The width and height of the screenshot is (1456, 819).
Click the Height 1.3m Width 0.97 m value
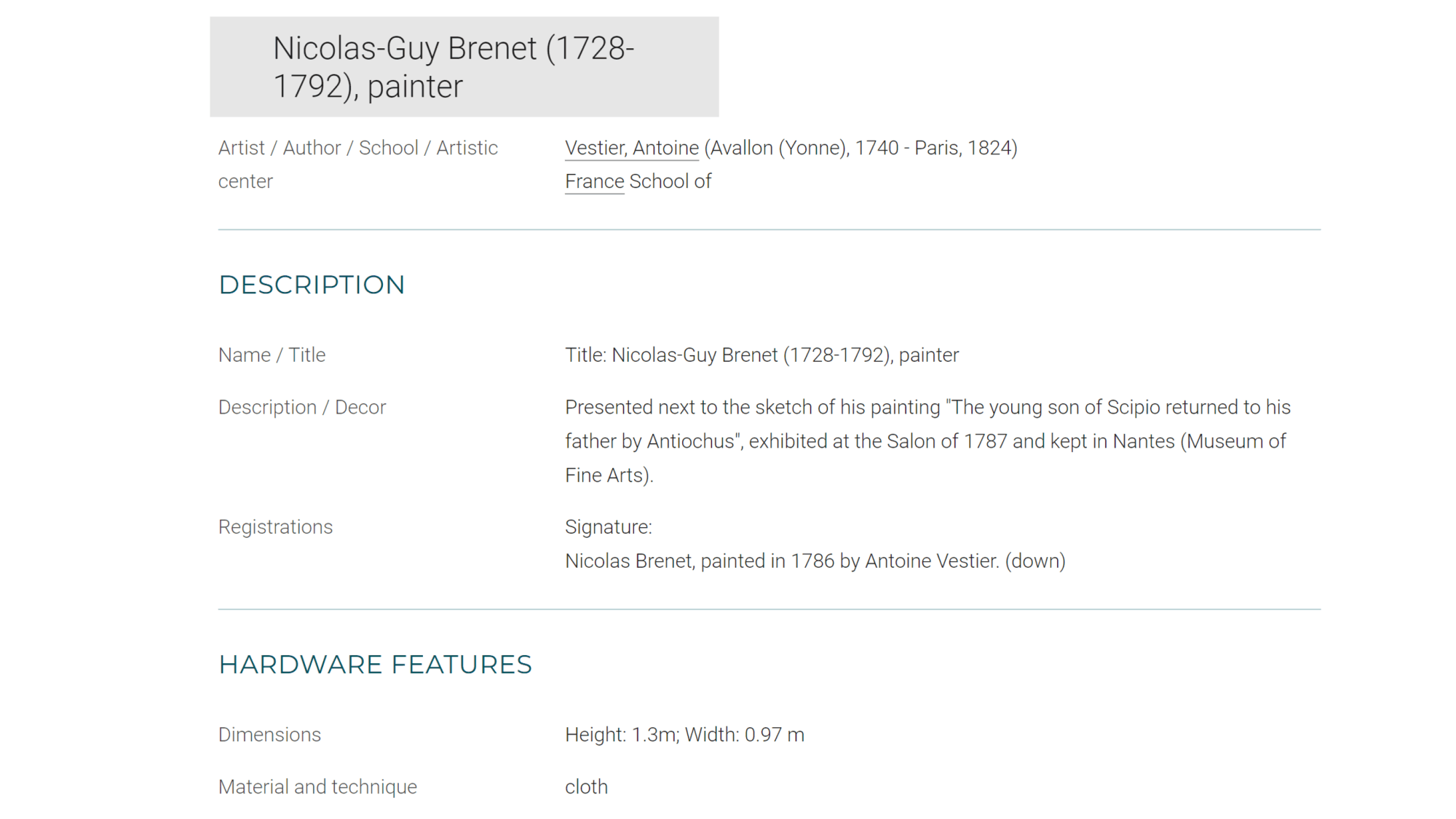point(685,735)
